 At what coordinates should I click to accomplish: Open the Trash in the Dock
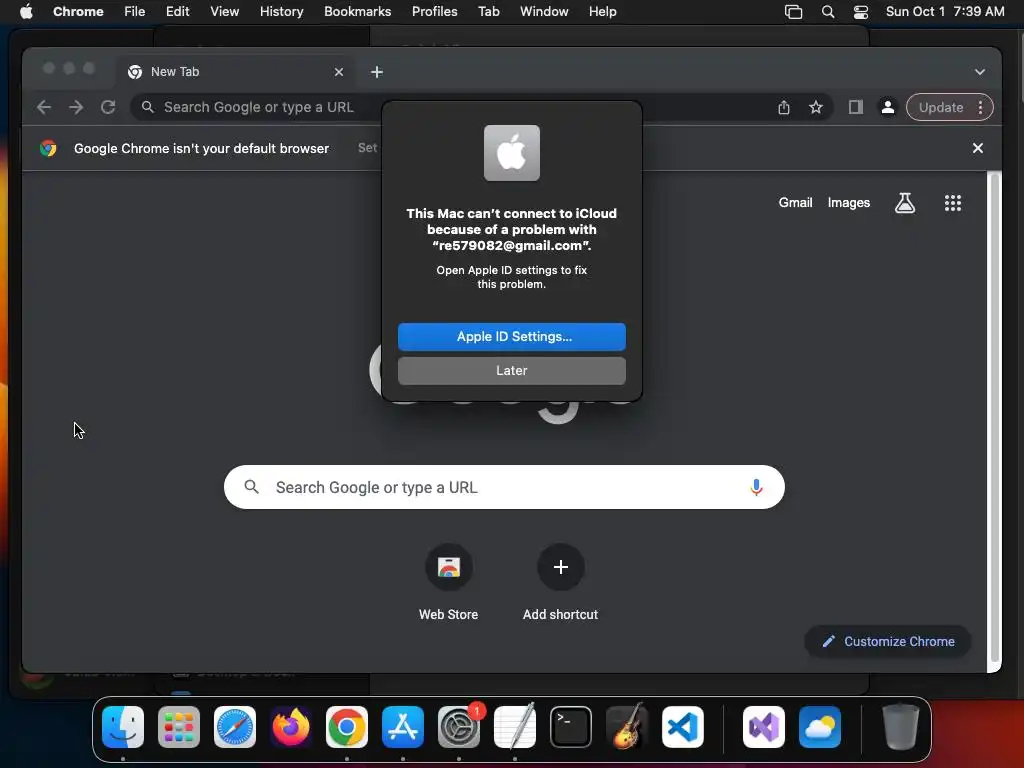pyautogui.click(x=901, y=727)
